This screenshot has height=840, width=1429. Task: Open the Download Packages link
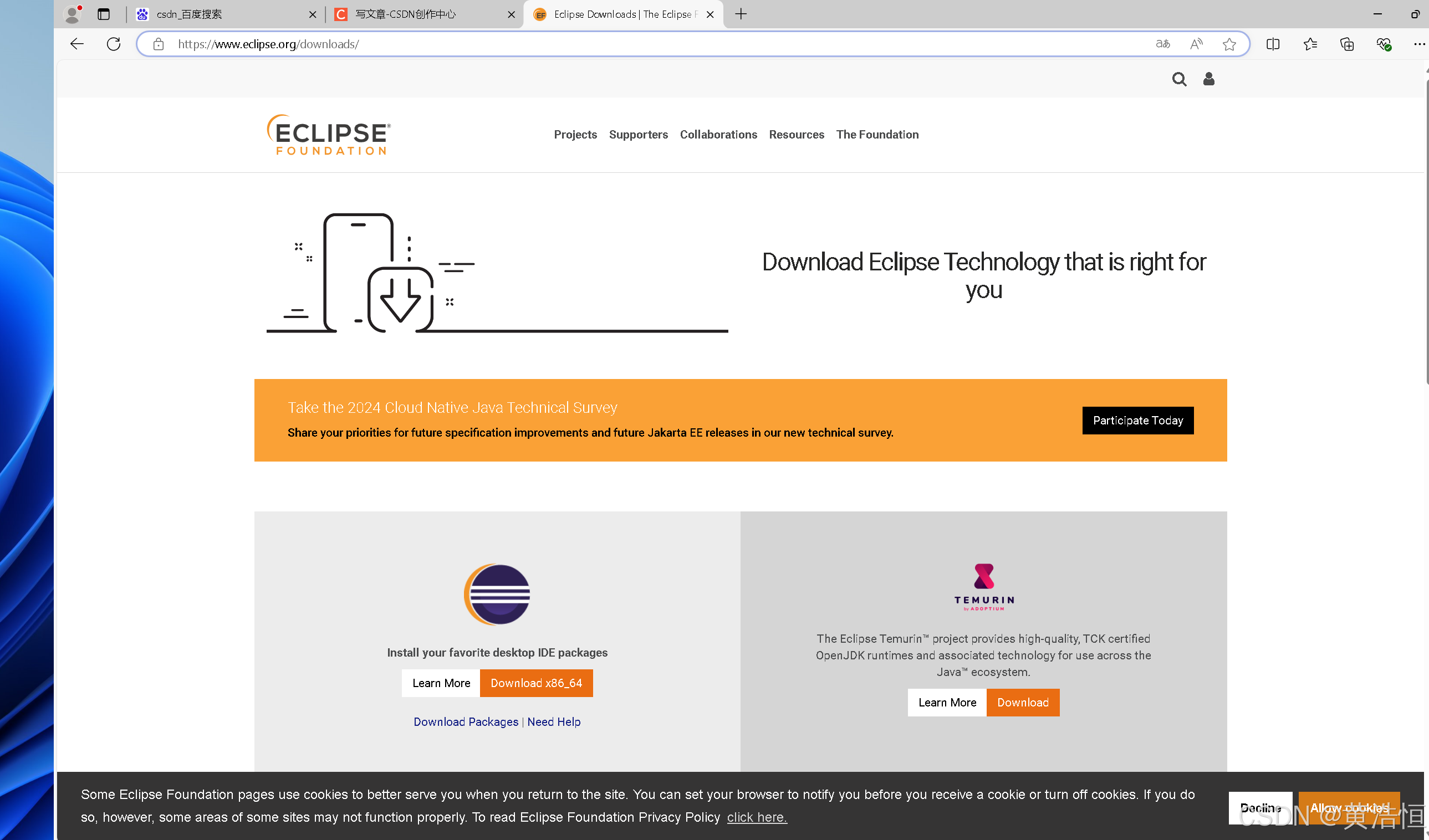coord(466,721)
